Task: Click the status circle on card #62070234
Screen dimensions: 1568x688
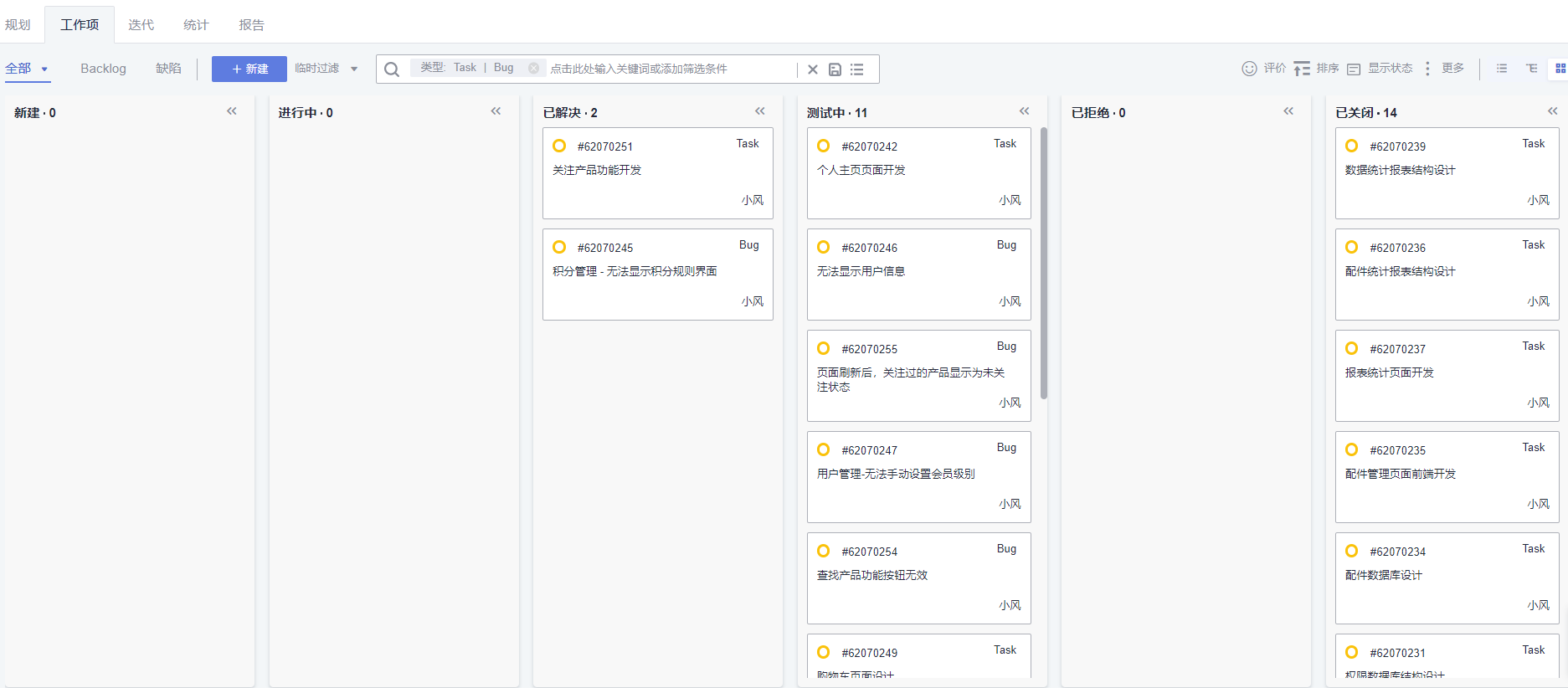Action: [1352, 551]
